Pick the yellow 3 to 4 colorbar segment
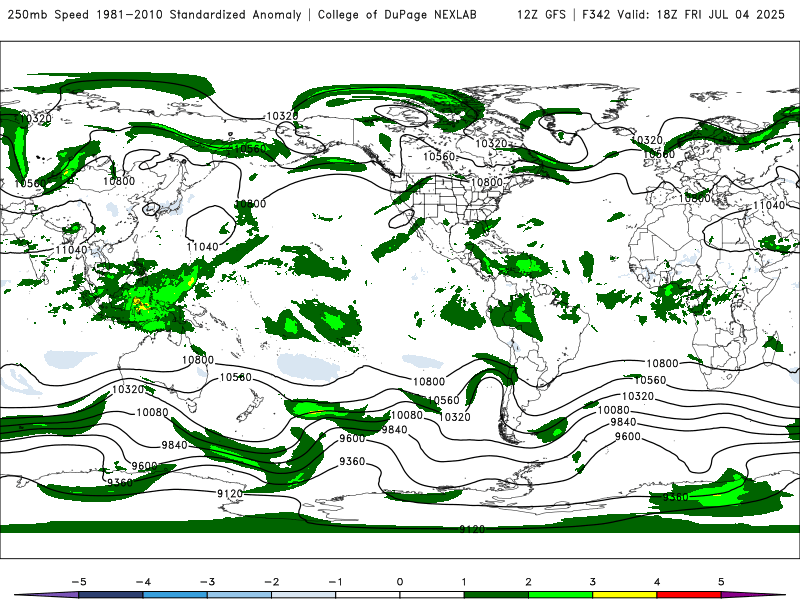800x600 pixels. tap(624, 595)
